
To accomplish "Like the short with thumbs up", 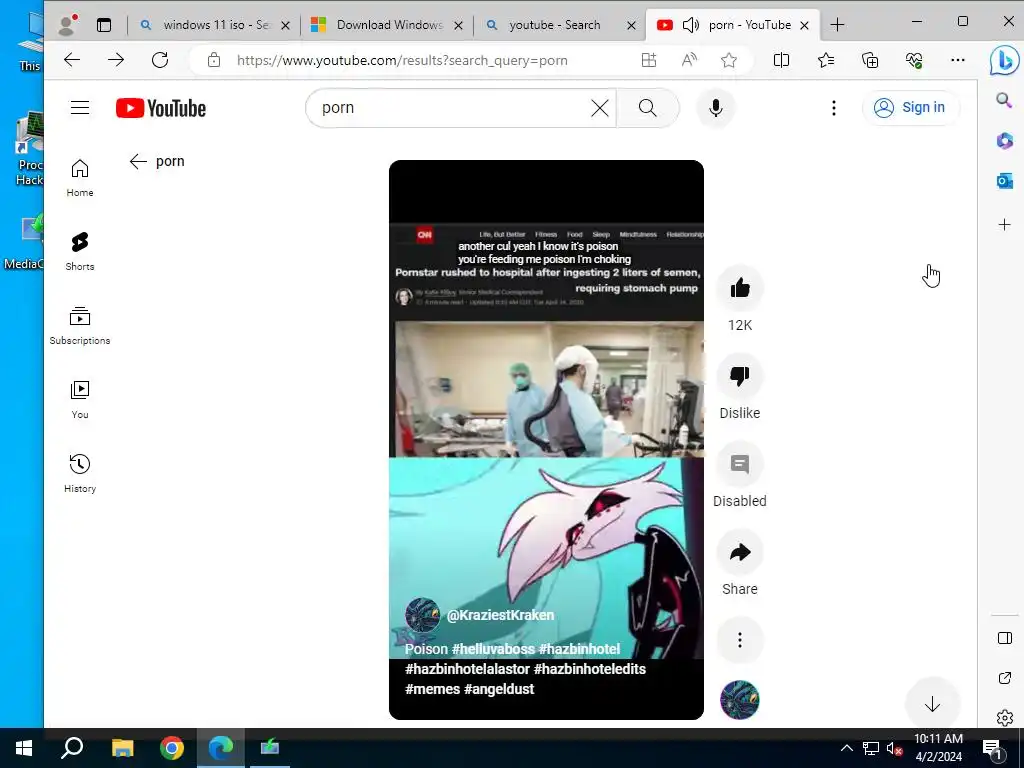I will point(740,287).
